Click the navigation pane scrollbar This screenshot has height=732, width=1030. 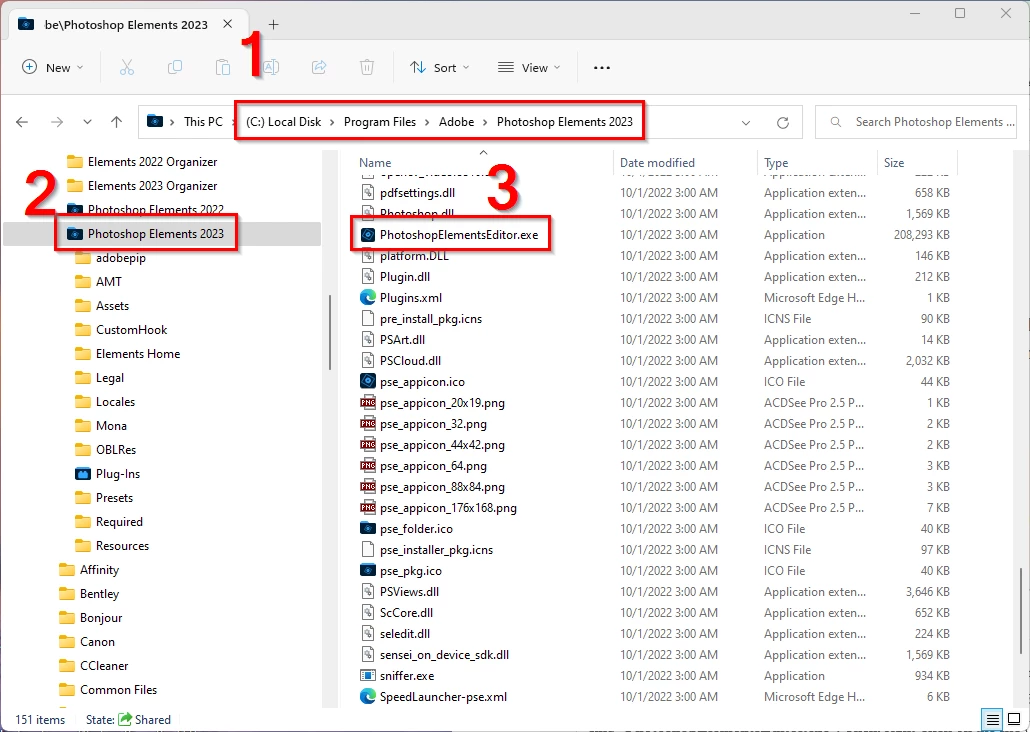[329, 332]
